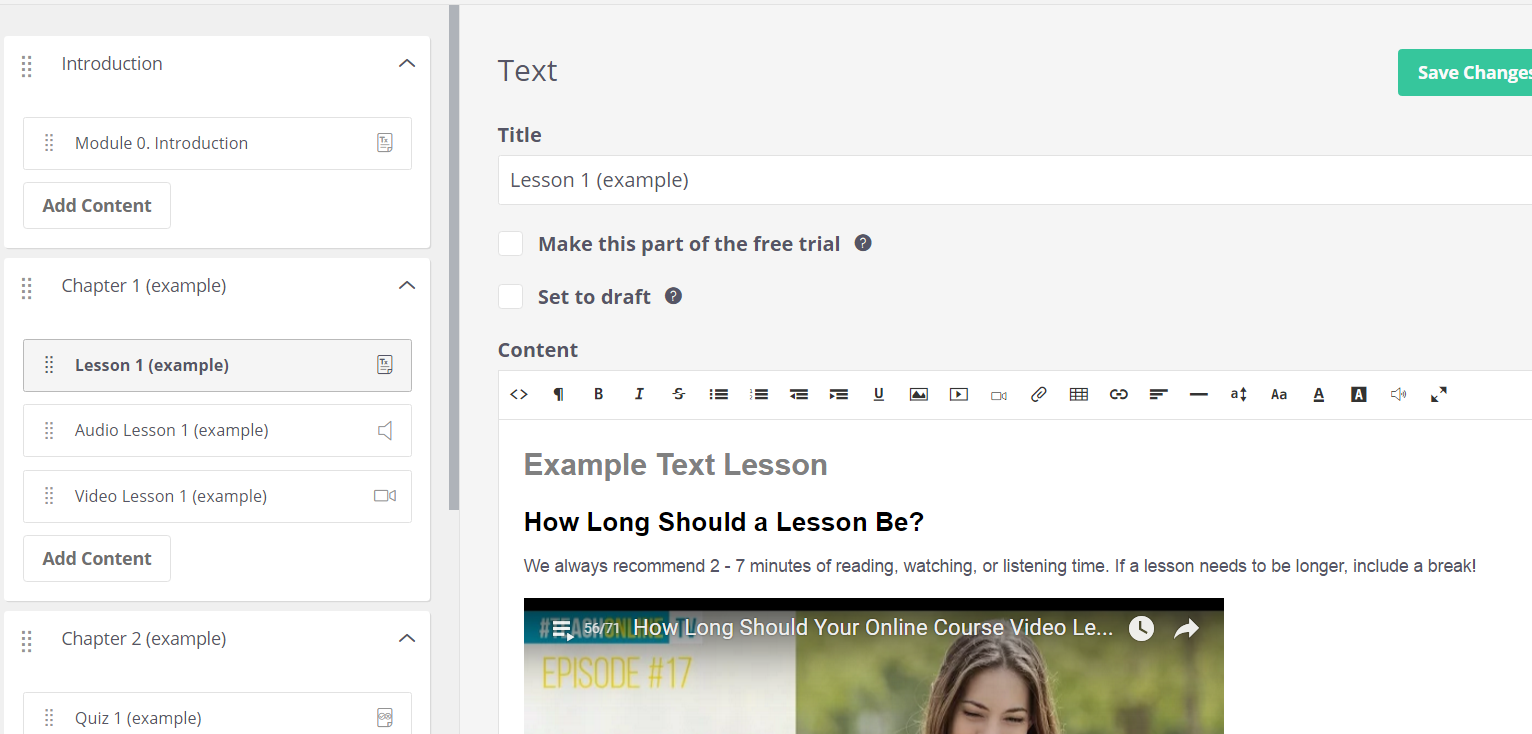The width and height of the screenshot is (1532, 734).
Task: Enable Make this part of the free trial
Action: 511,244
